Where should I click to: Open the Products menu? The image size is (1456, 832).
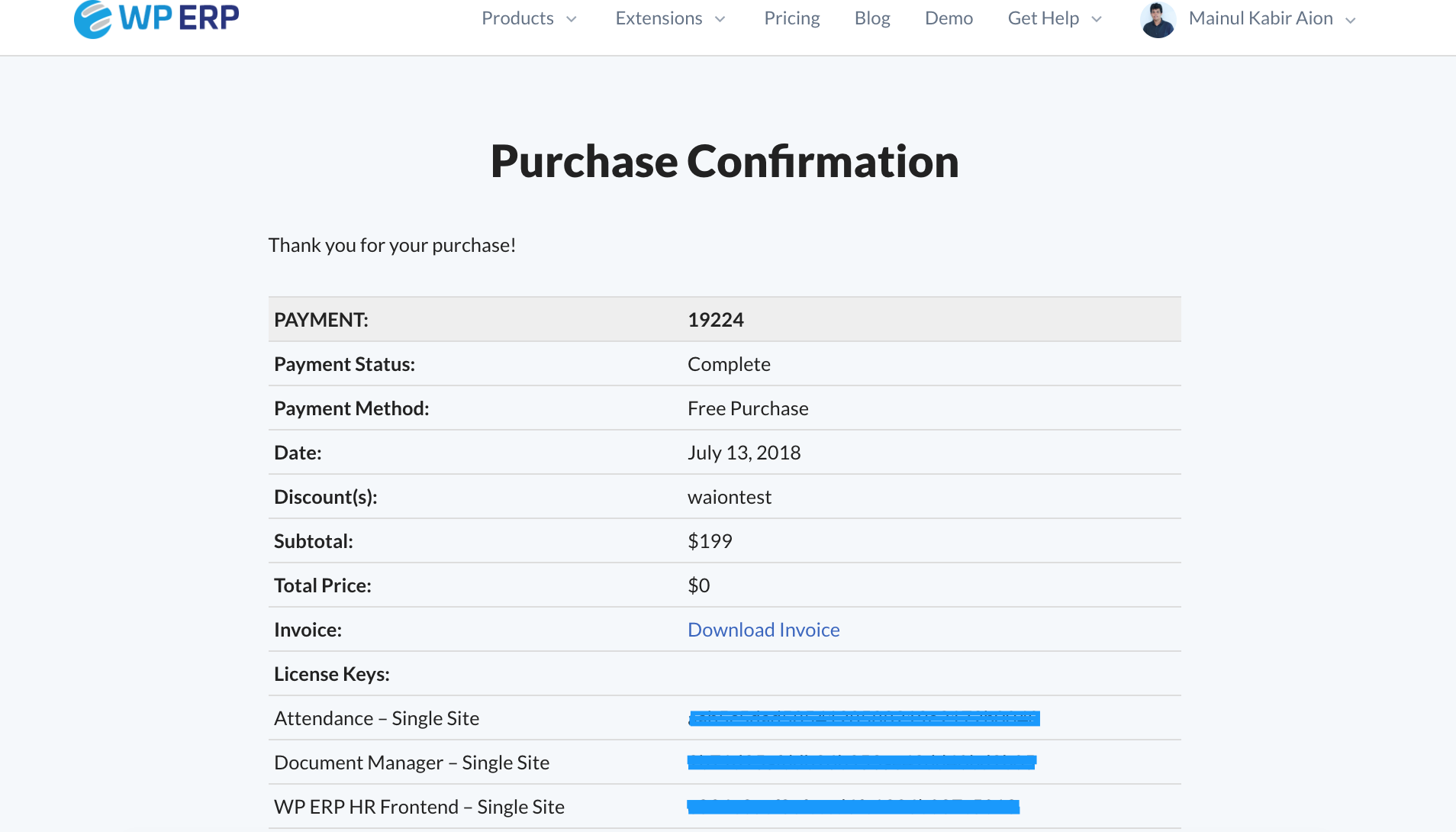pos(517,18)
